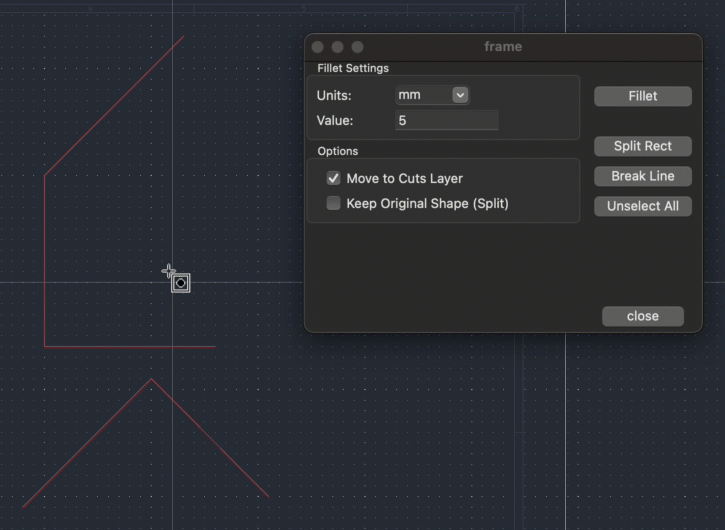Open the Units mm dropdown
The image size is (725, 530).
[433, 95]
